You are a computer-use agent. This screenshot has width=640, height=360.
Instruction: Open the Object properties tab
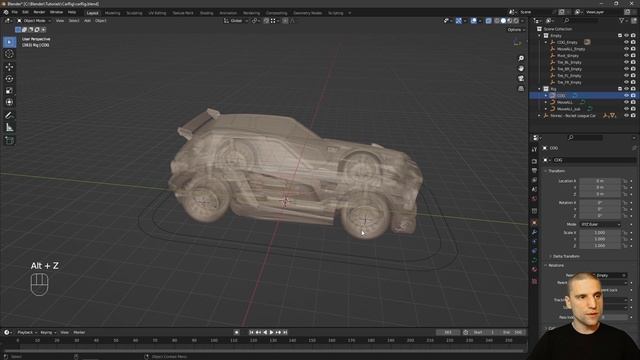(x=534, y=223)
